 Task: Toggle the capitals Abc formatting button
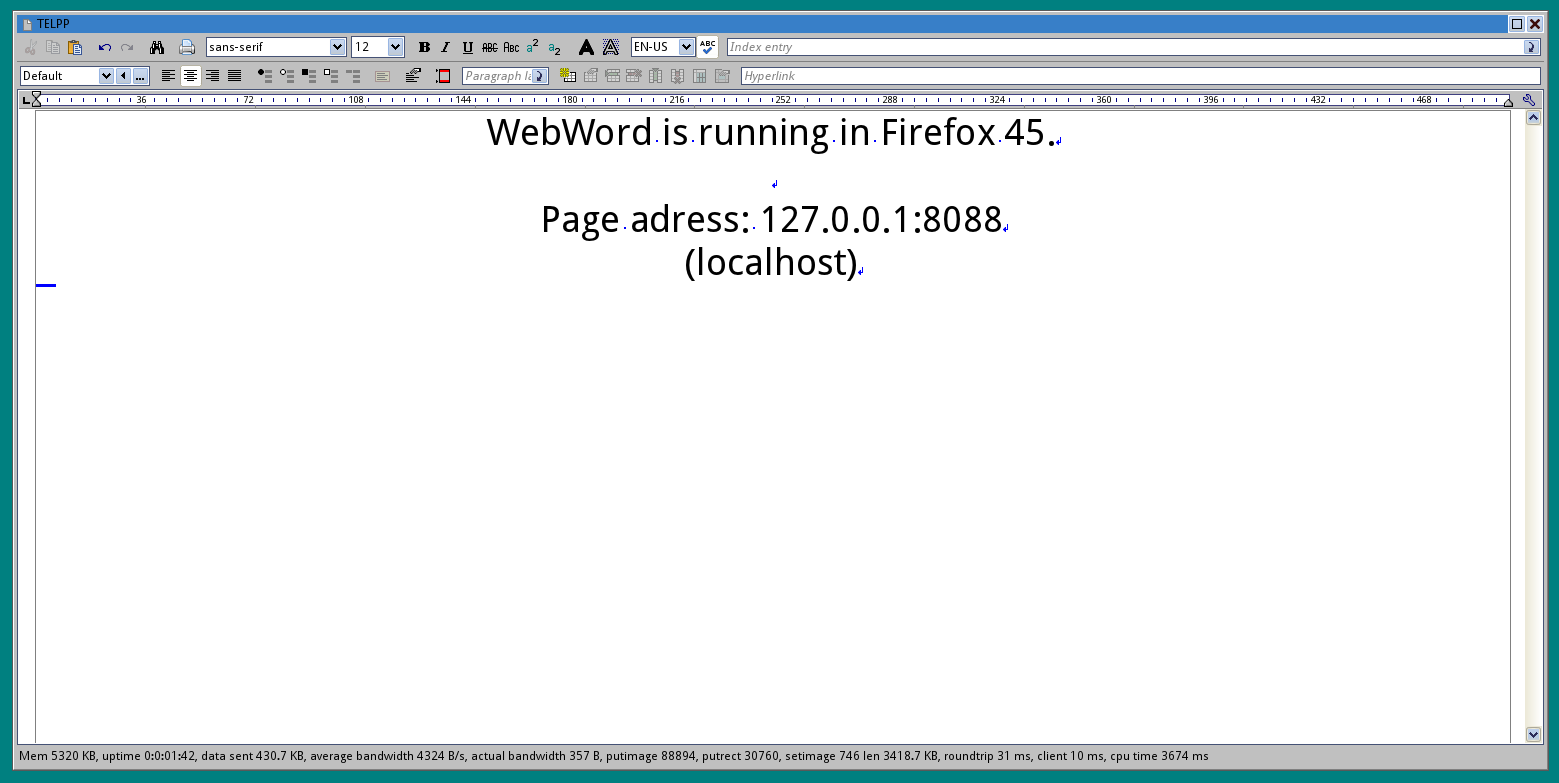pyautogui.click(x=511, y=47)
